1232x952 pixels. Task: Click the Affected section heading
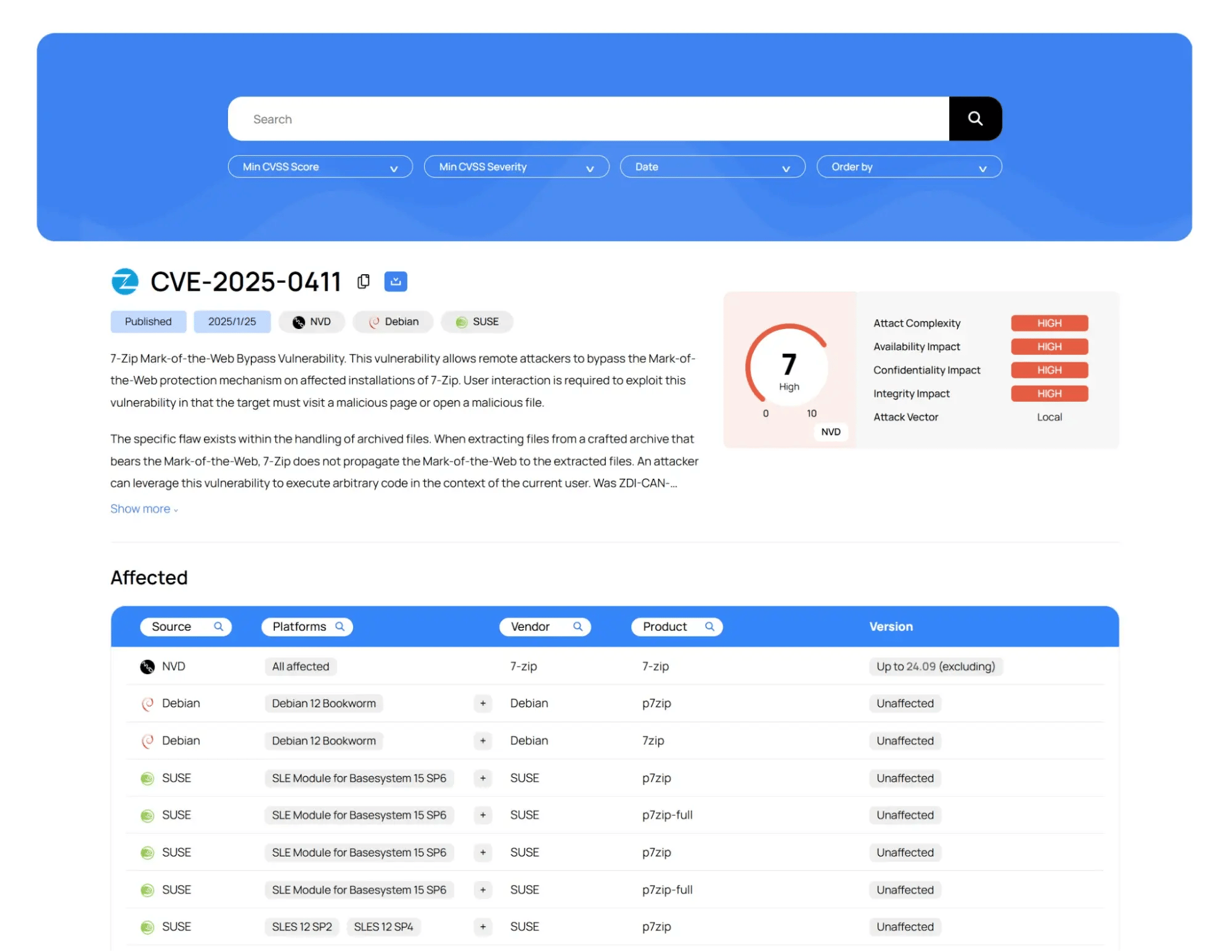coord(149,577)
